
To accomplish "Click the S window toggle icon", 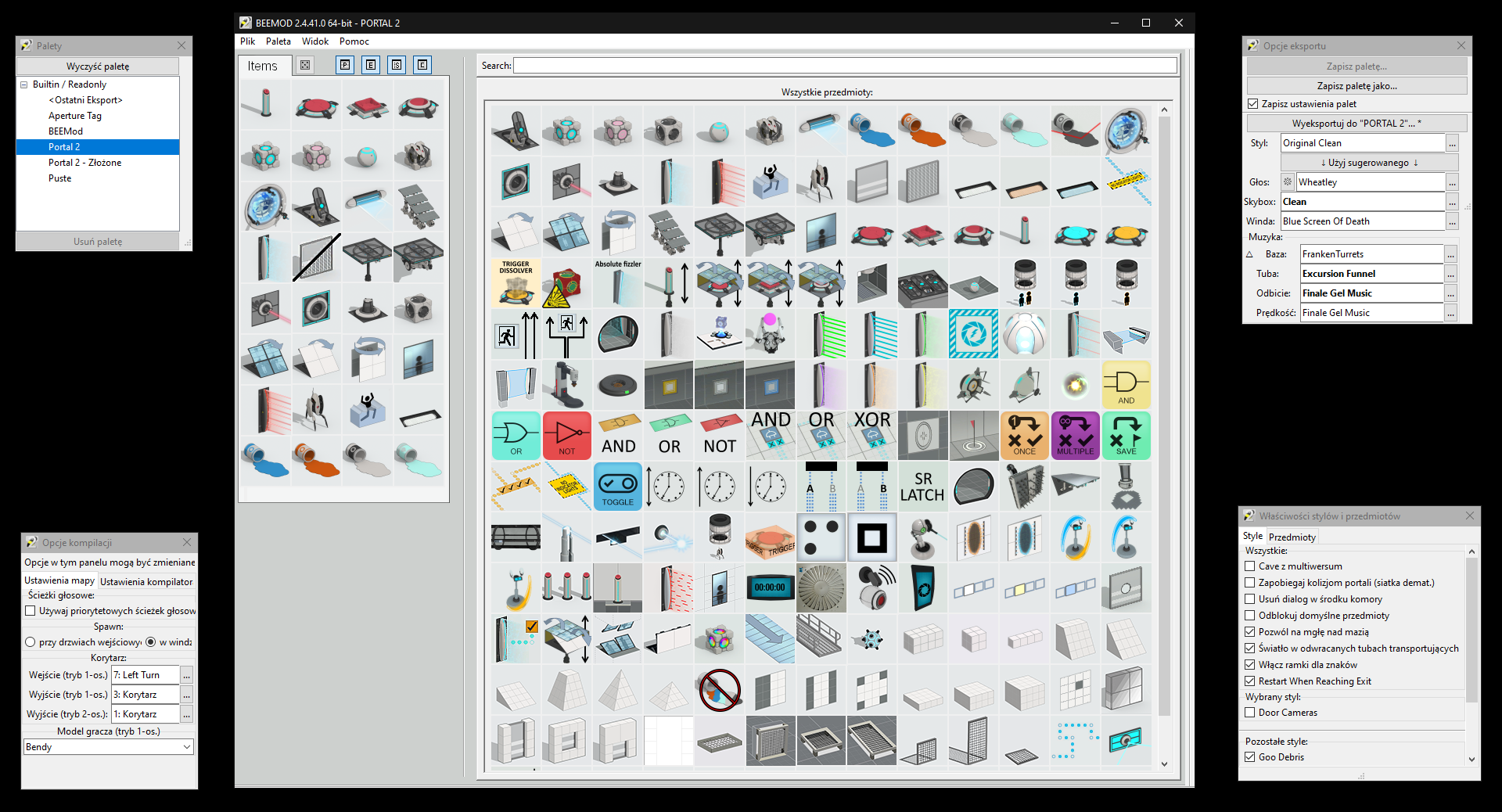I will [x=397, y=65].
